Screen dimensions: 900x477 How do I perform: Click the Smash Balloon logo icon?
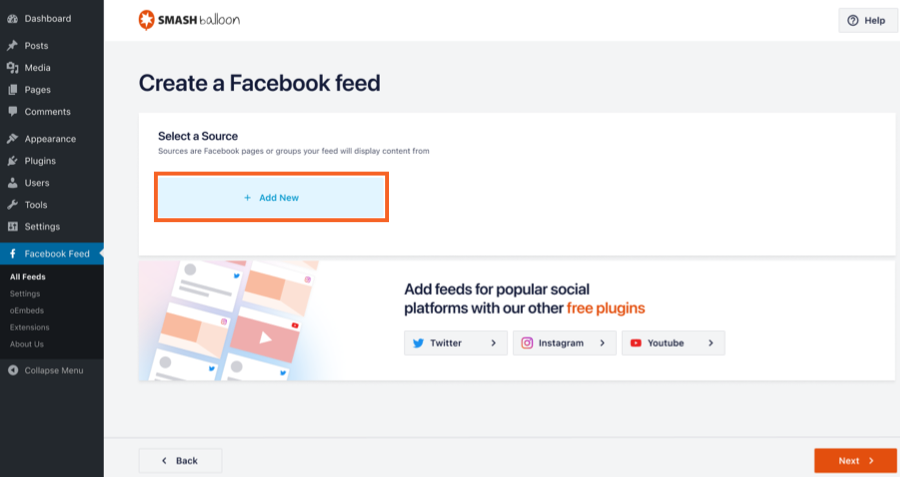point(147,19)
